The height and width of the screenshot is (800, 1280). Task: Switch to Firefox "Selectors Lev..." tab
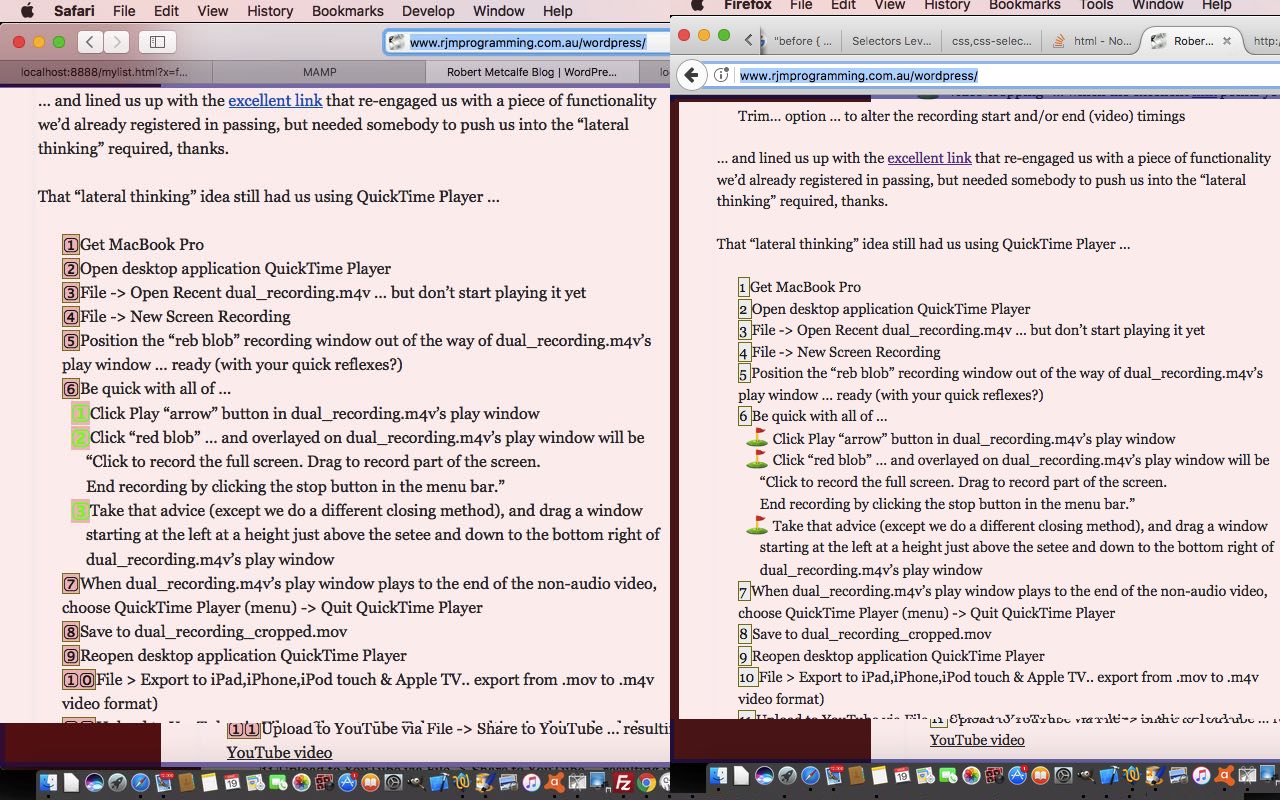891,41
